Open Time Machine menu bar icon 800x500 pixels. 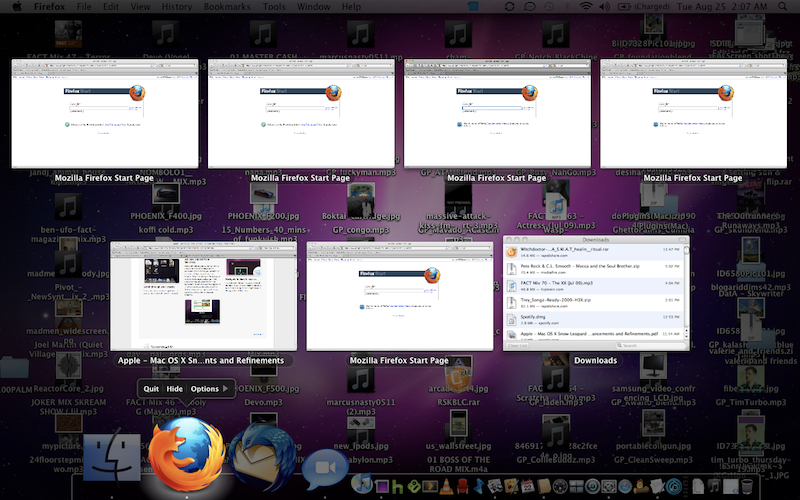tap(548, 7)
